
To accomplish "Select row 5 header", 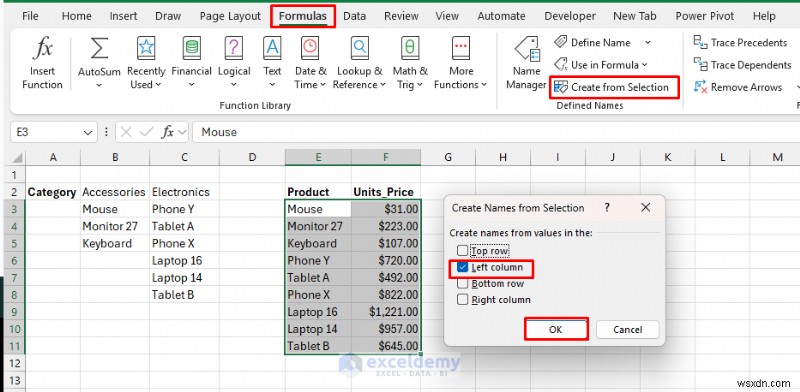I will click(14, 243).
